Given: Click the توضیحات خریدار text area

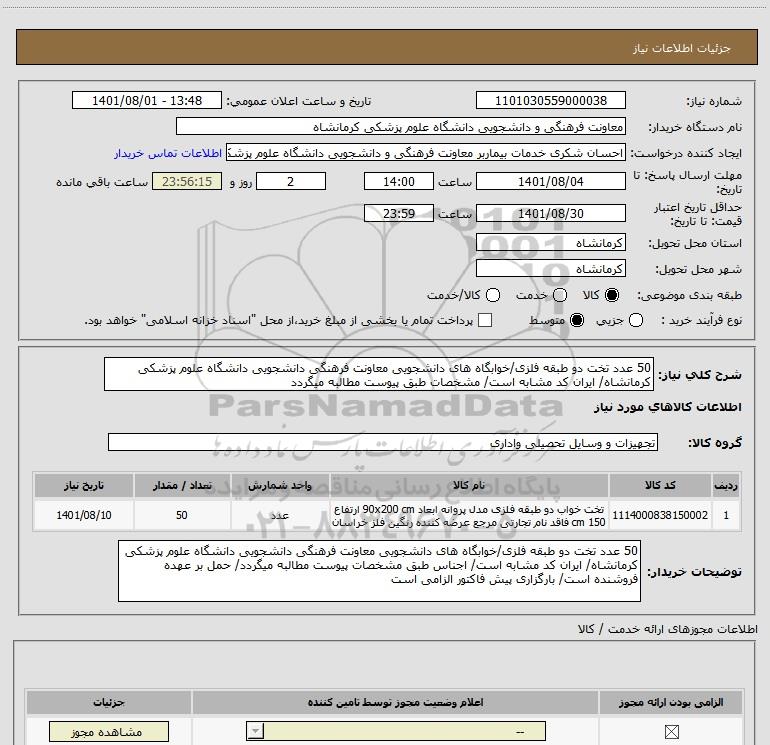Looking at the screenshot, I should pos(379,571).
